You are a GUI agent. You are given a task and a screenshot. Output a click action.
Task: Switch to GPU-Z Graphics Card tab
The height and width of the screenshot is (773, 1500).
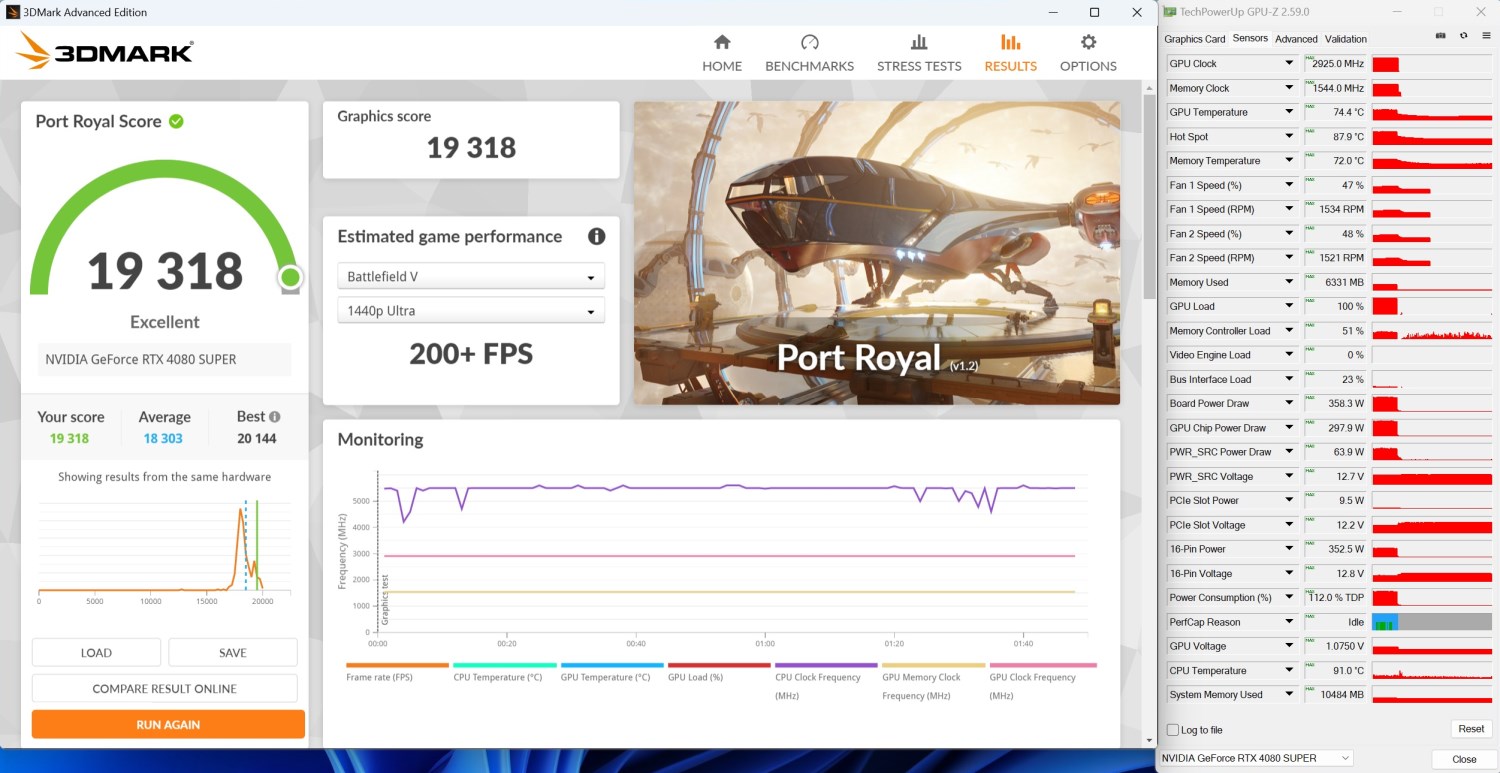[x=1194, y=39]
